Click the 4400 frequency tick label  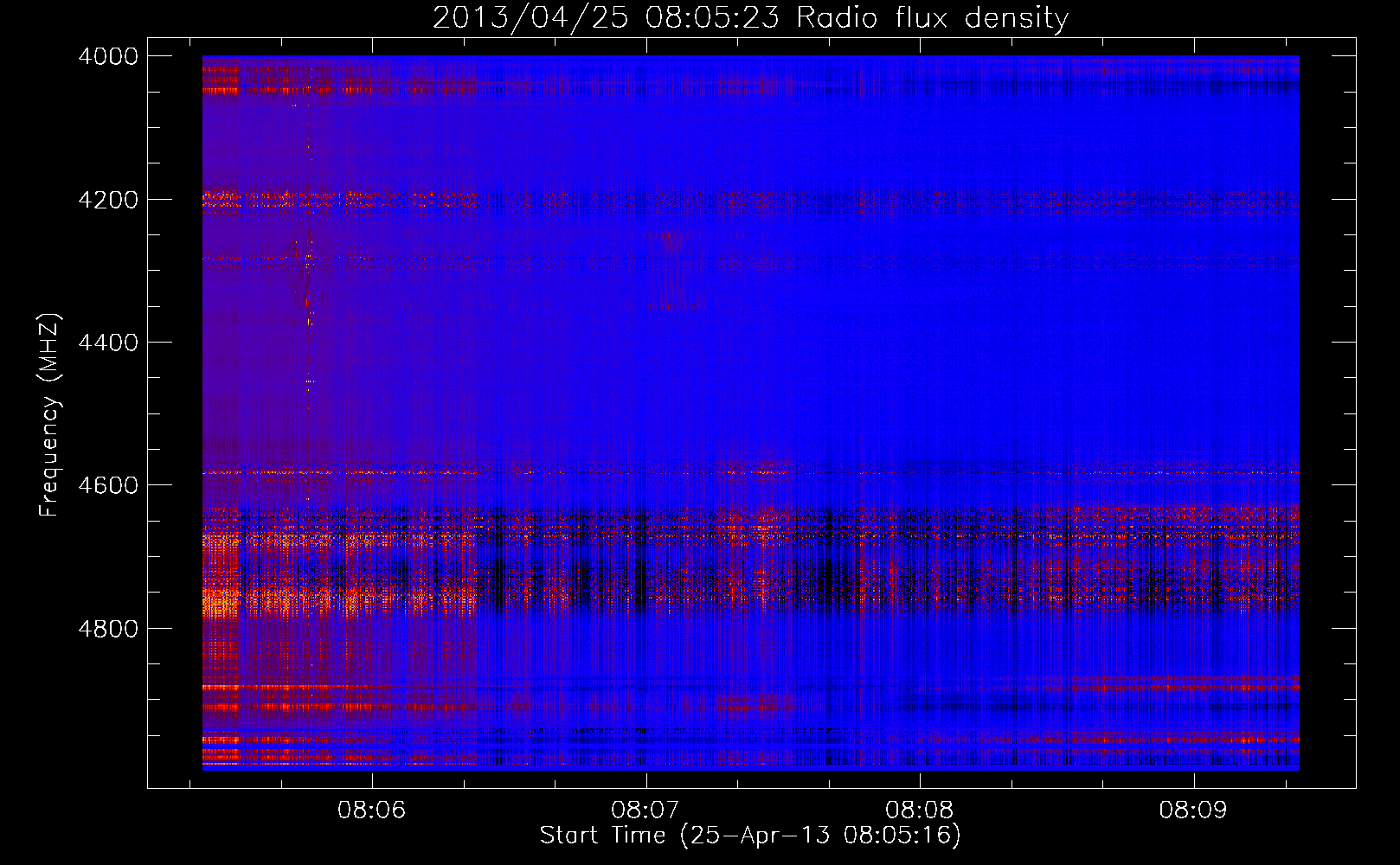(x=108, y=343)
